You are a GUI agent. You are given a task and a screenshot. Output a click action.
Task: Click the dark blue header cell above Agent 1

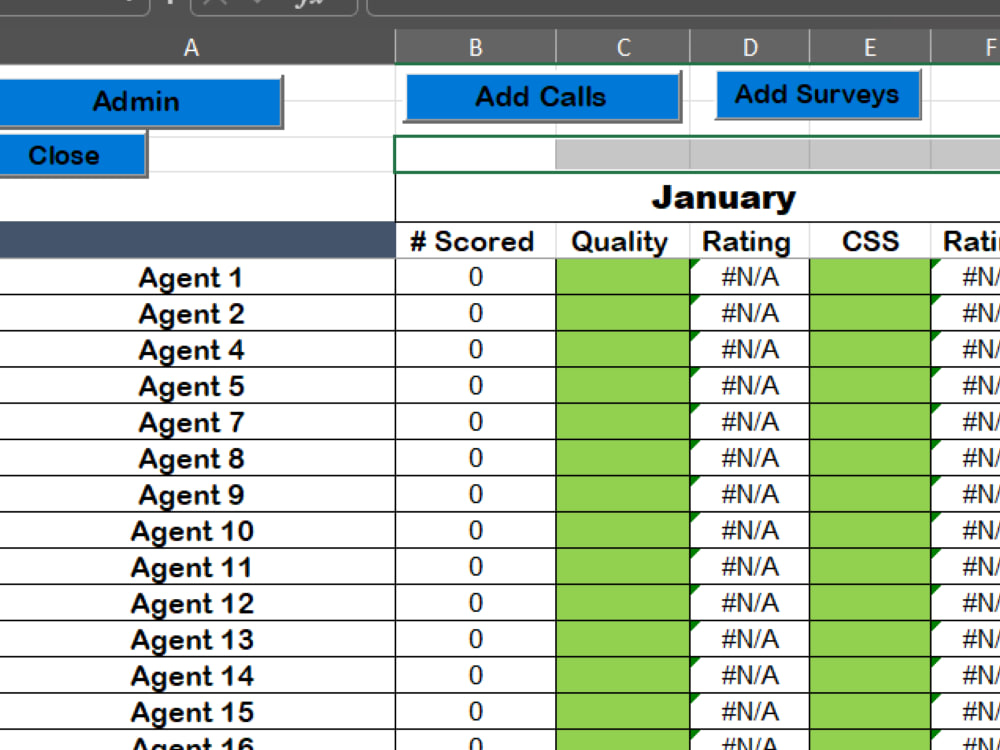(x=197, y=240)
